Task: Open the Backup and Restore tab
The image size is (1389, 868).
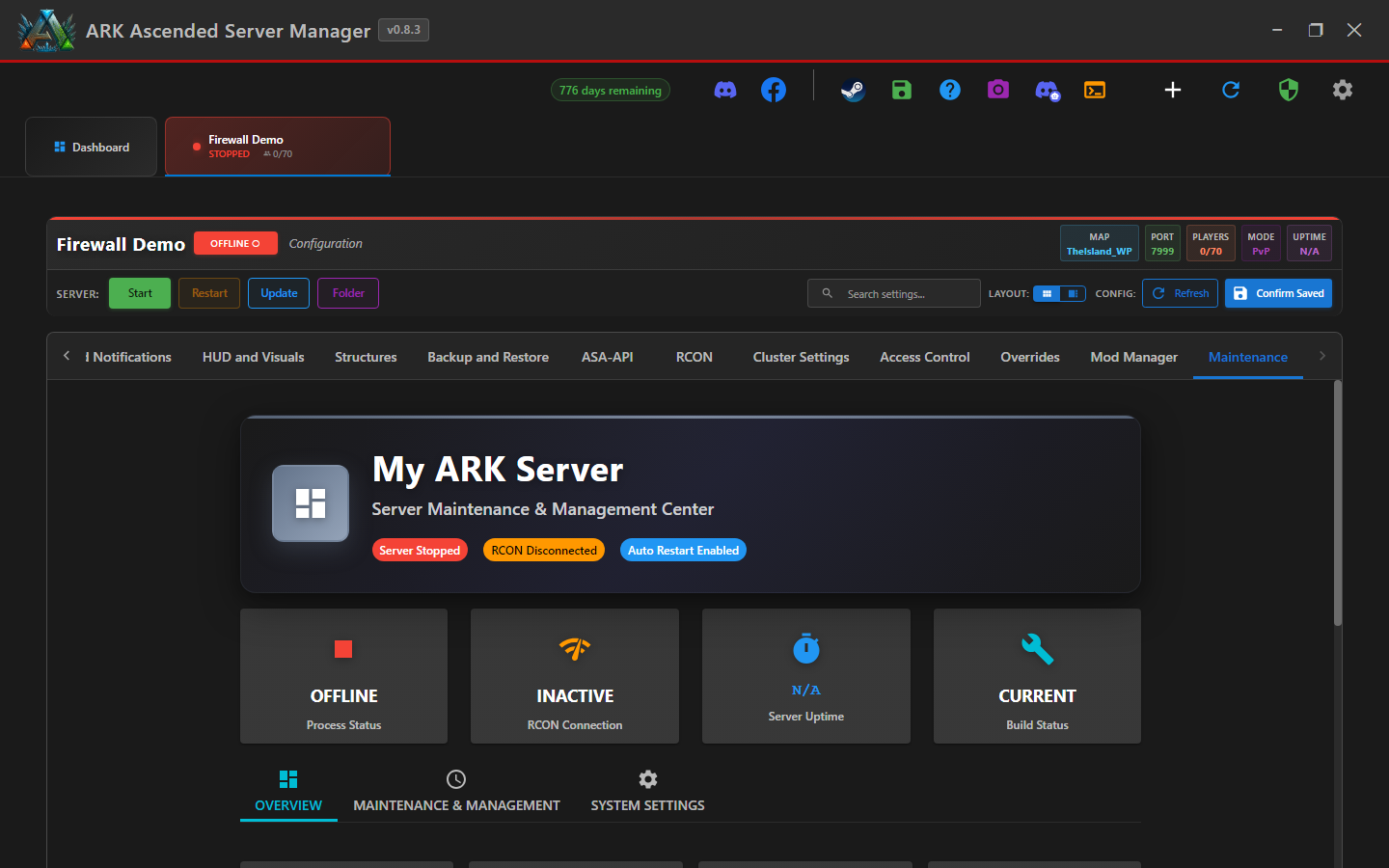Action: coord(488,357)
